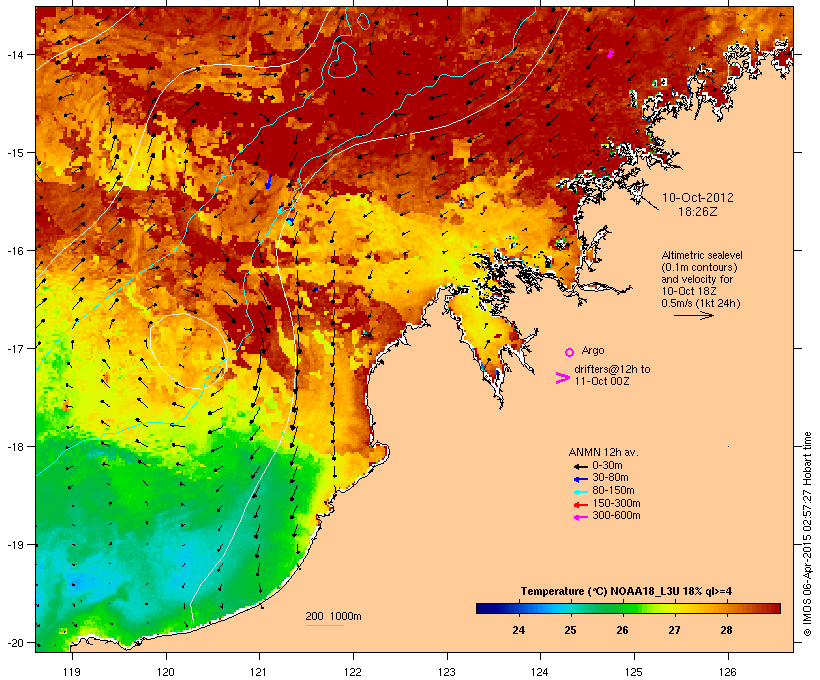Click the 18:26Z time label
This screenshot has width=820, height=680.
(698, 212)
